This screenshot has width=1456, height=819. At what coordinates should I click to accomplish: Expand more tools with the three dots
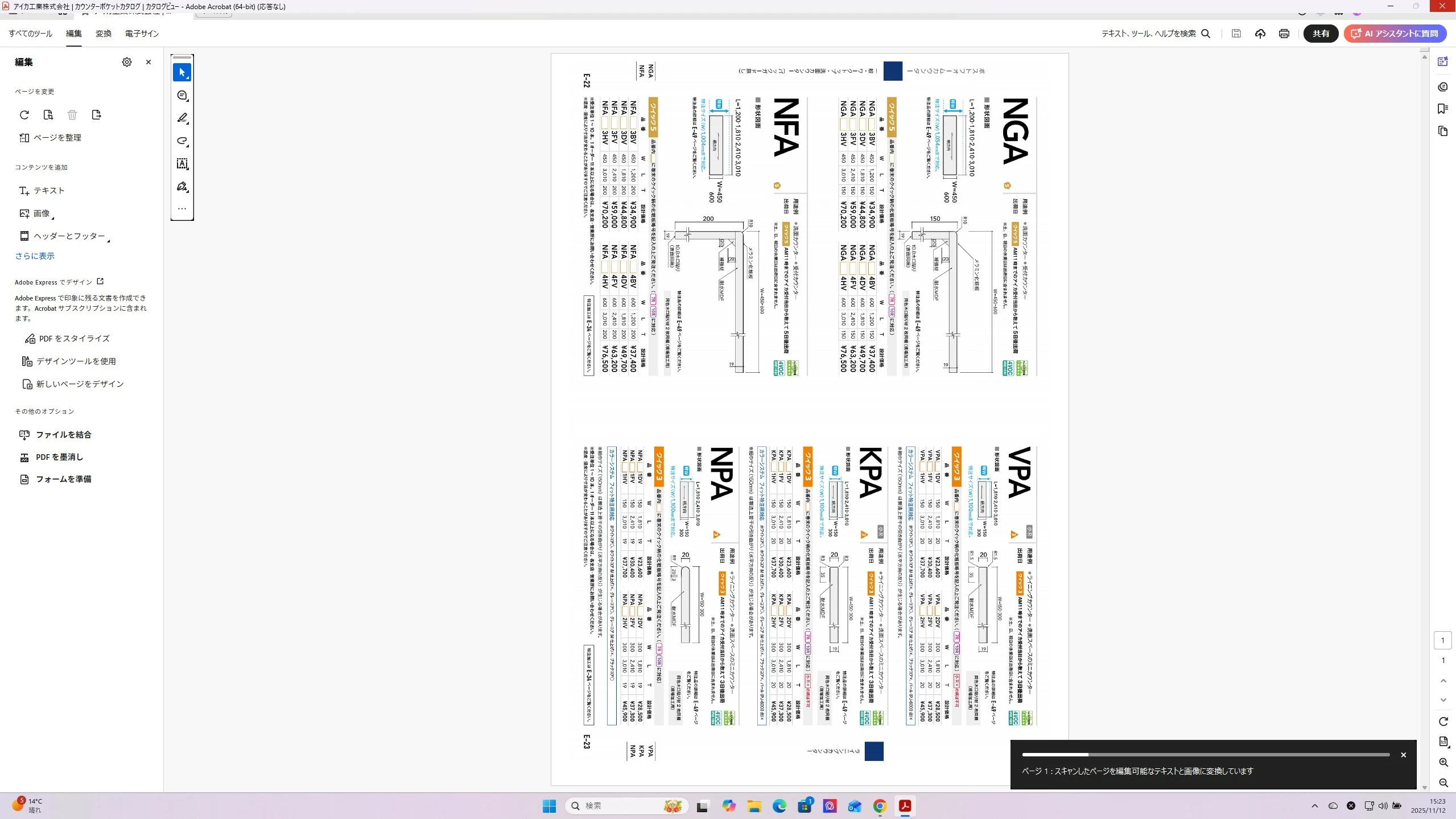(x=182, y=209)
